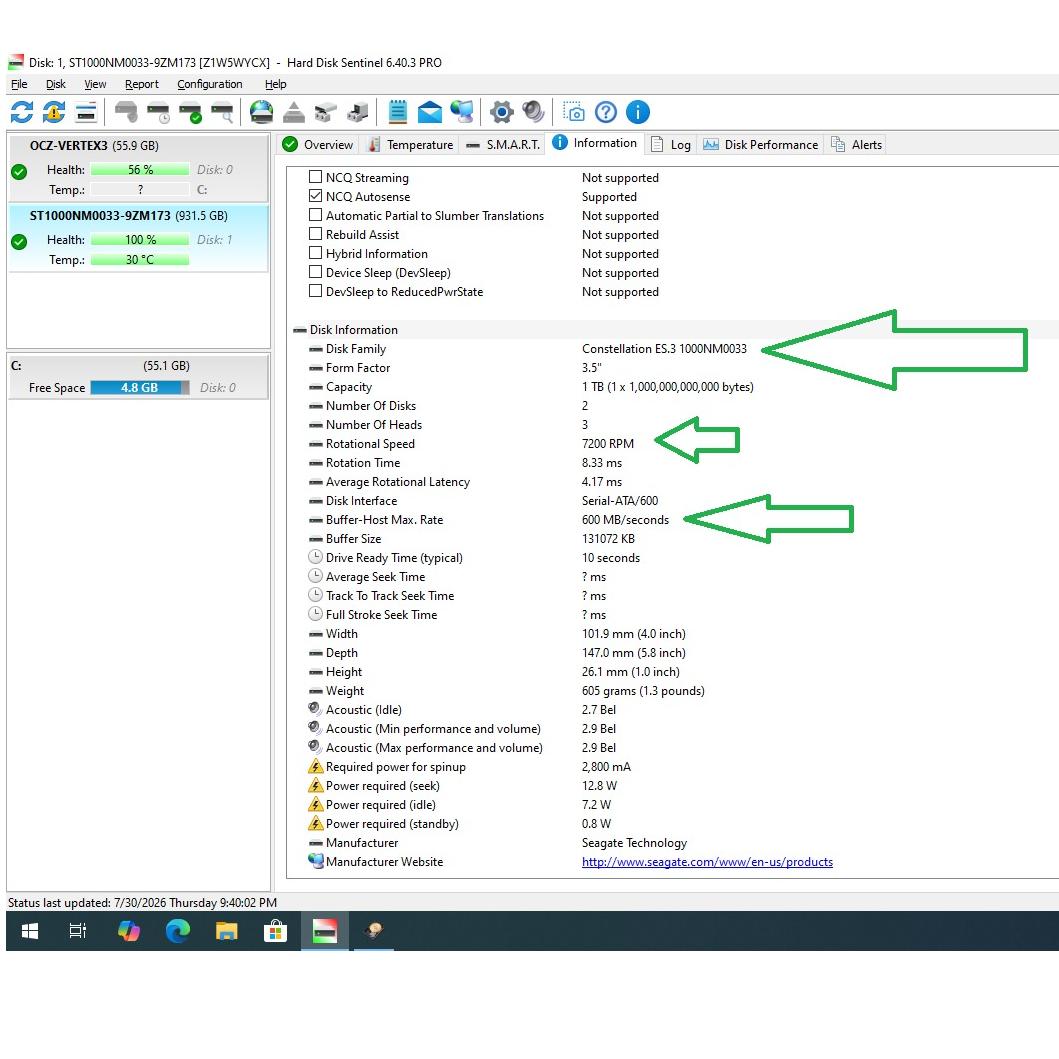Switch to the Alerts tab

tap(856, 145)
